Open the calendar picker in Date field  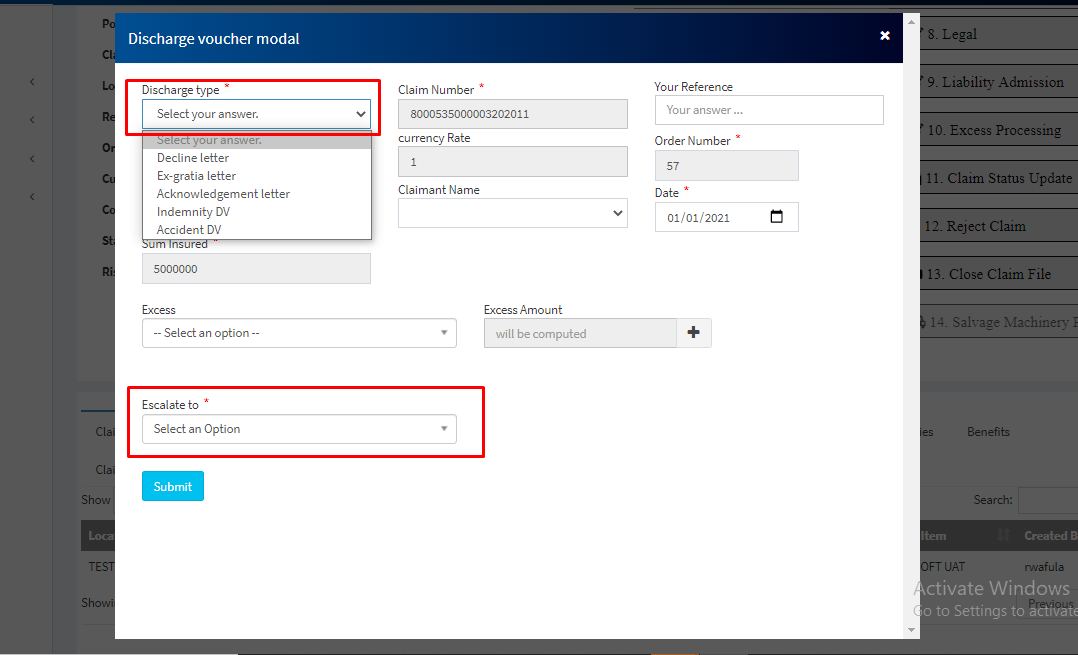click(x=777, y=217)
